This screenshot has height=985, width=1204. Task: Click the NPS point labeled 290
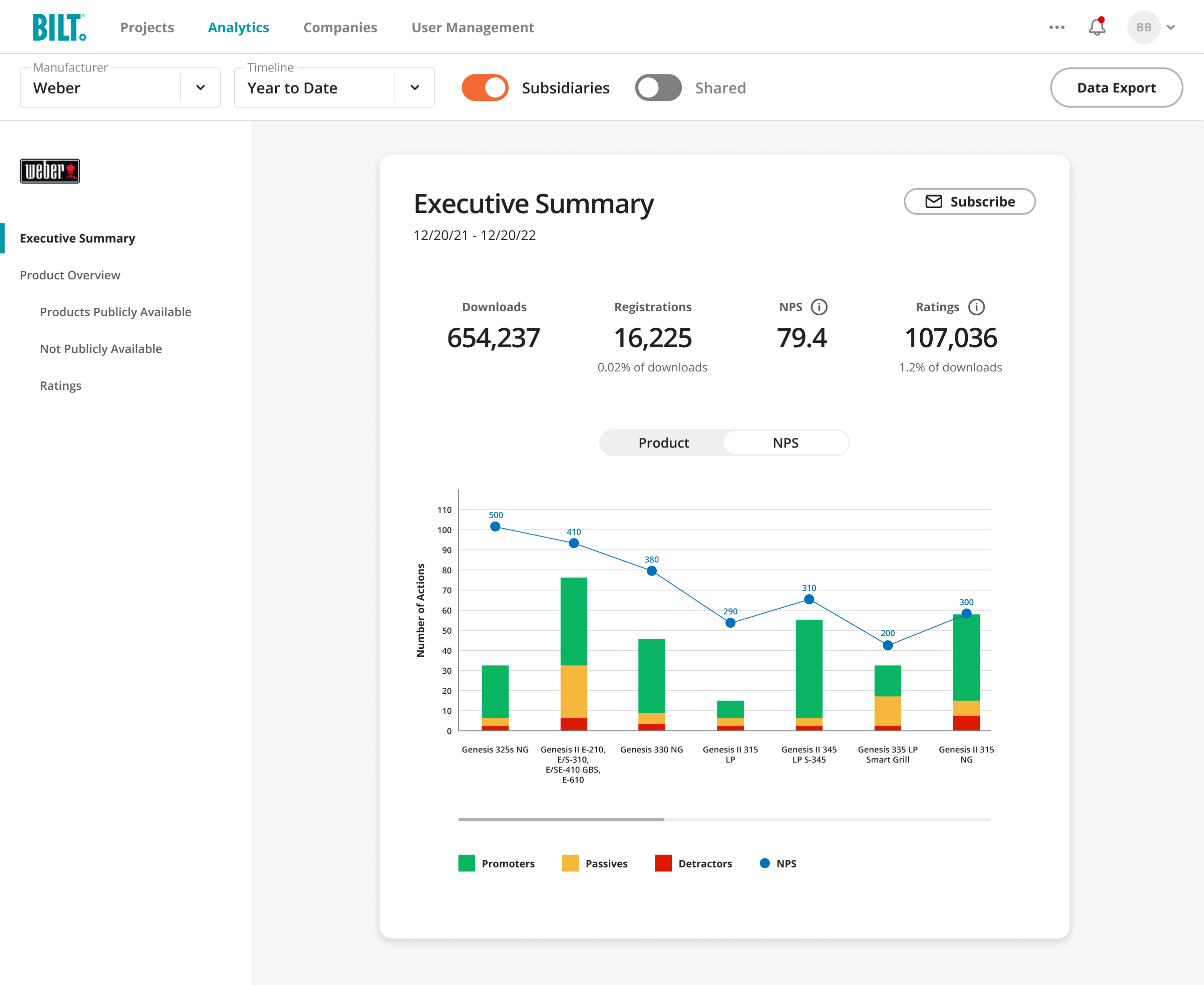pyautogui.click(x=730, y=622)
